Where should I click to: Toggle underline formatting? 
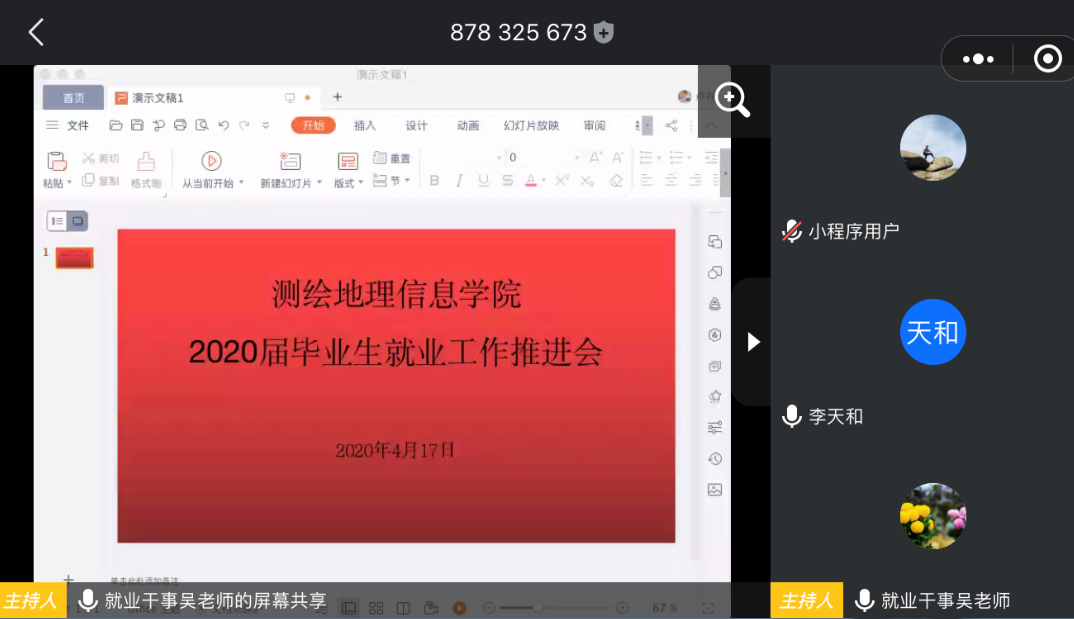point(484,181)
